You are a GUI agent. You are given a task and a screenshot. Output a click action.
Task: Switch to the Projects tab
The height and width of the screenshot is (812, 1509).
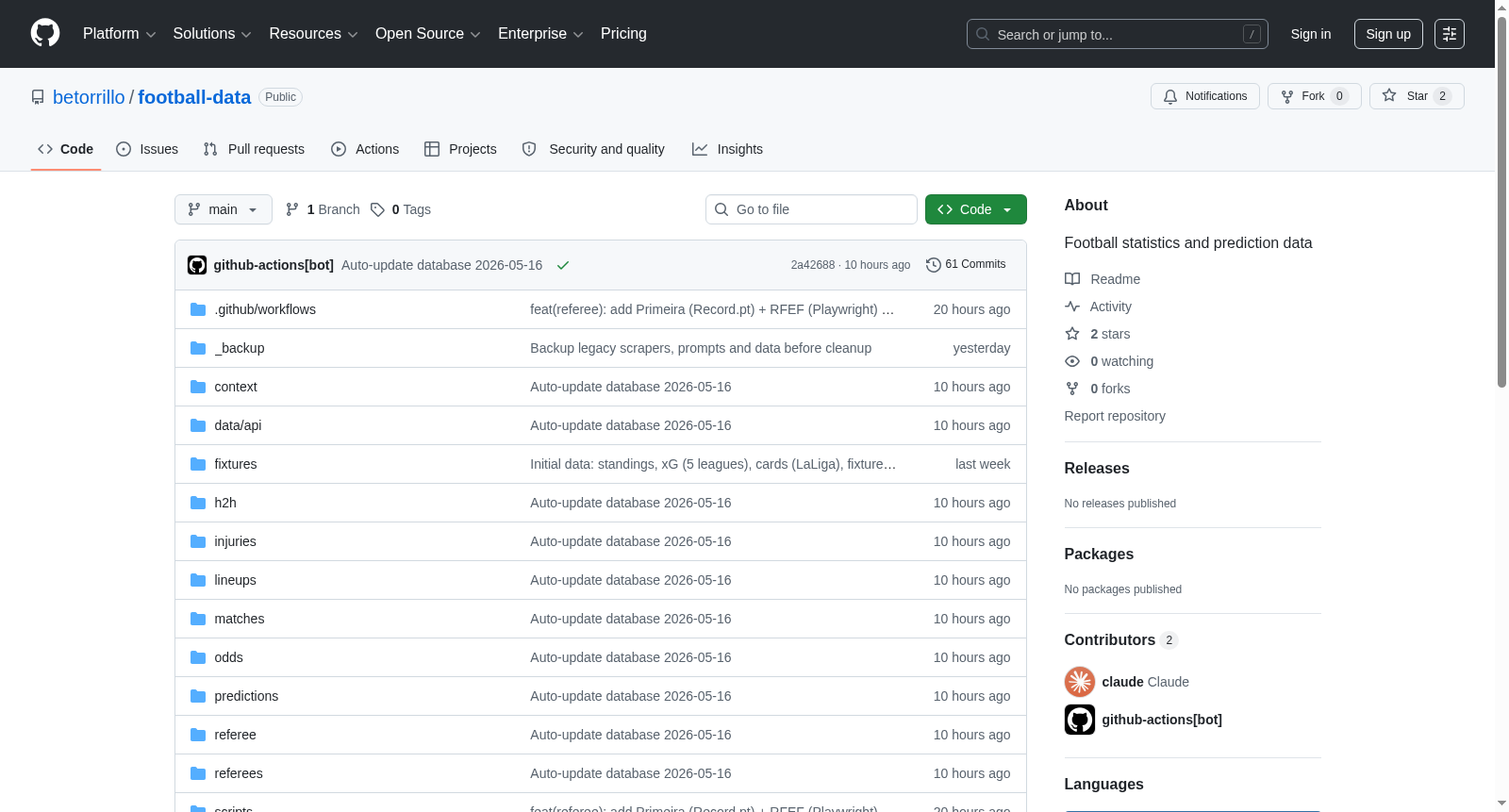[x=460, y=149]
